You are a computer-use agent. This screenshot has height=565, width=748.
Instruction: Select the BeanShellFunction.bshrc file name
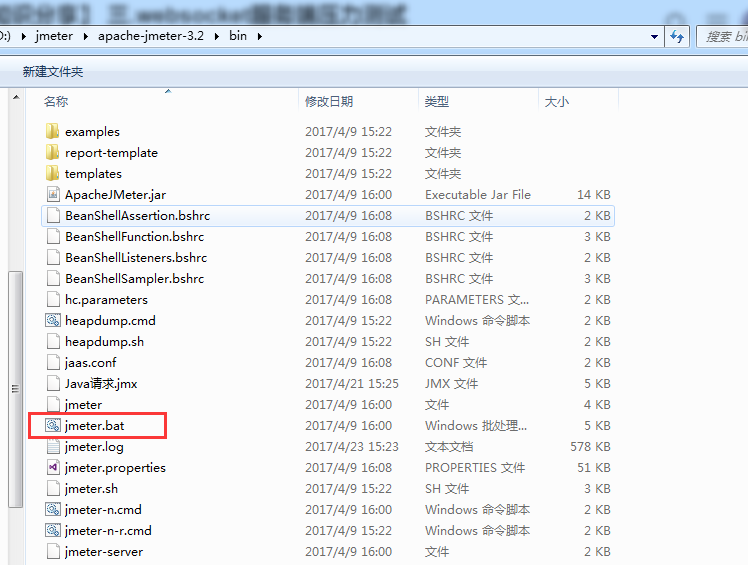point(135,237)
